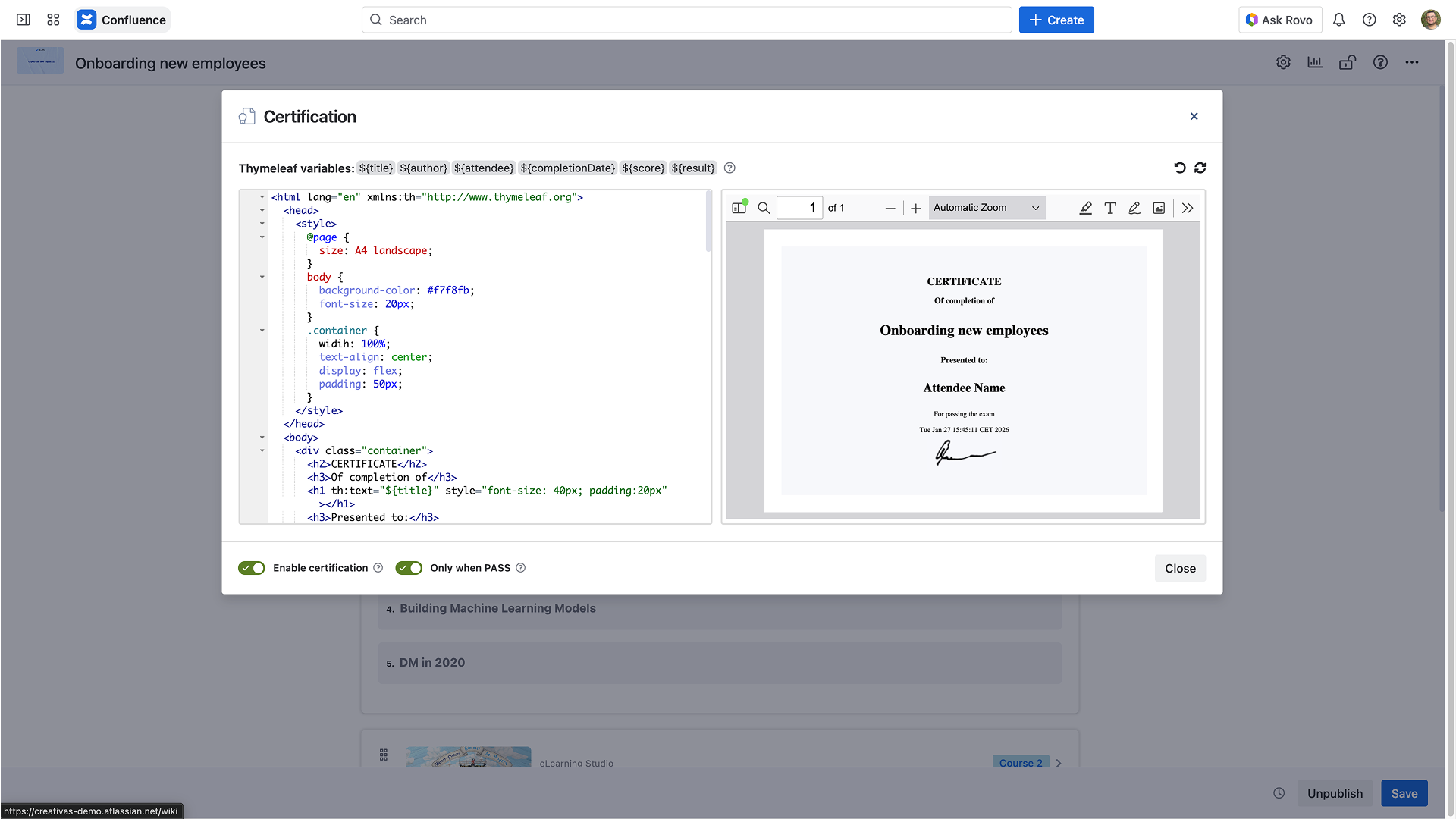The image size is (1456, 819).
Task: Select the PDF draw pencil tool
Action: 1134,208
